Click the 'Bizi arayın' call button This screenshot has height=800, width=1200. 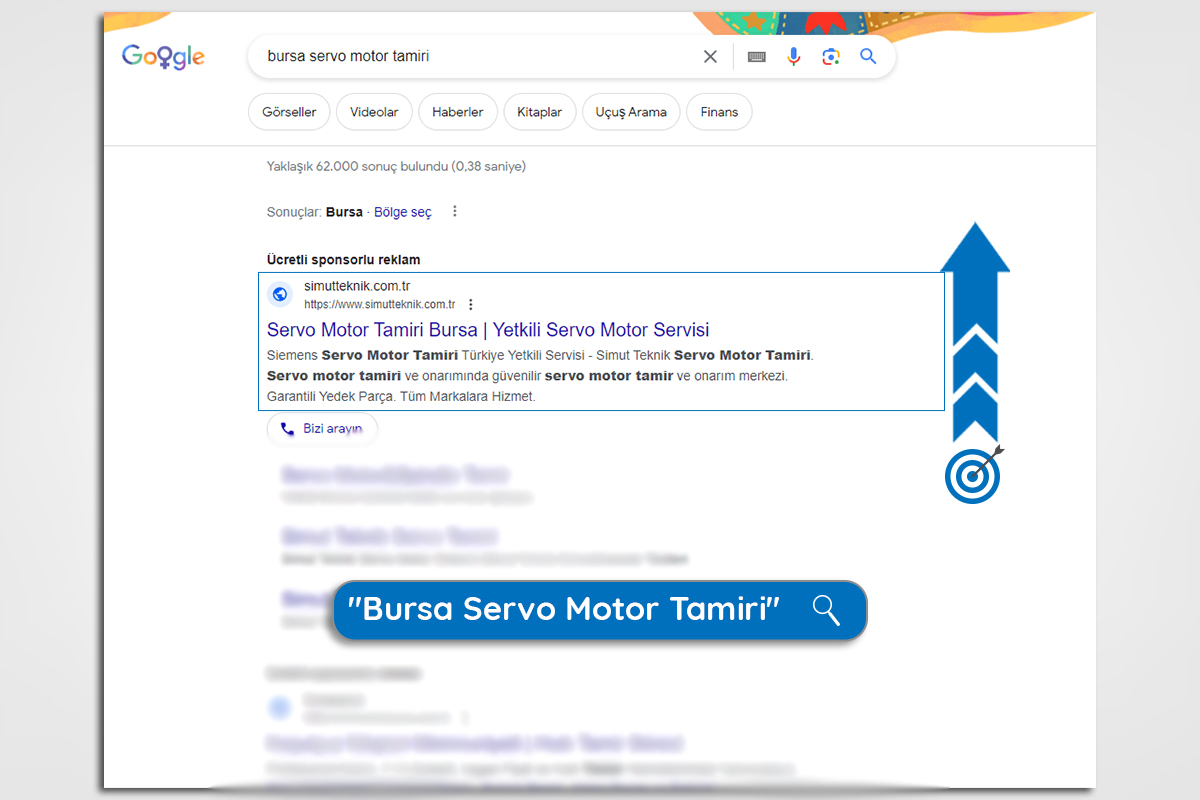(322, 428)
